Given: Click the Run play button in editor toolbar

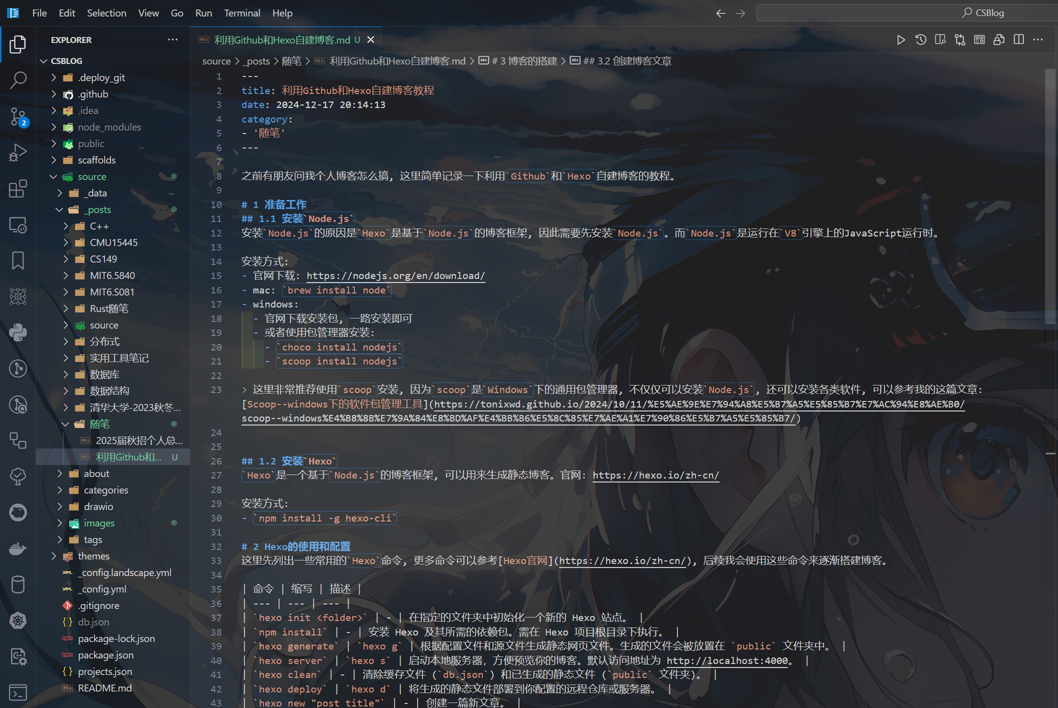Looking at the screenshot, I should point(900,40).
